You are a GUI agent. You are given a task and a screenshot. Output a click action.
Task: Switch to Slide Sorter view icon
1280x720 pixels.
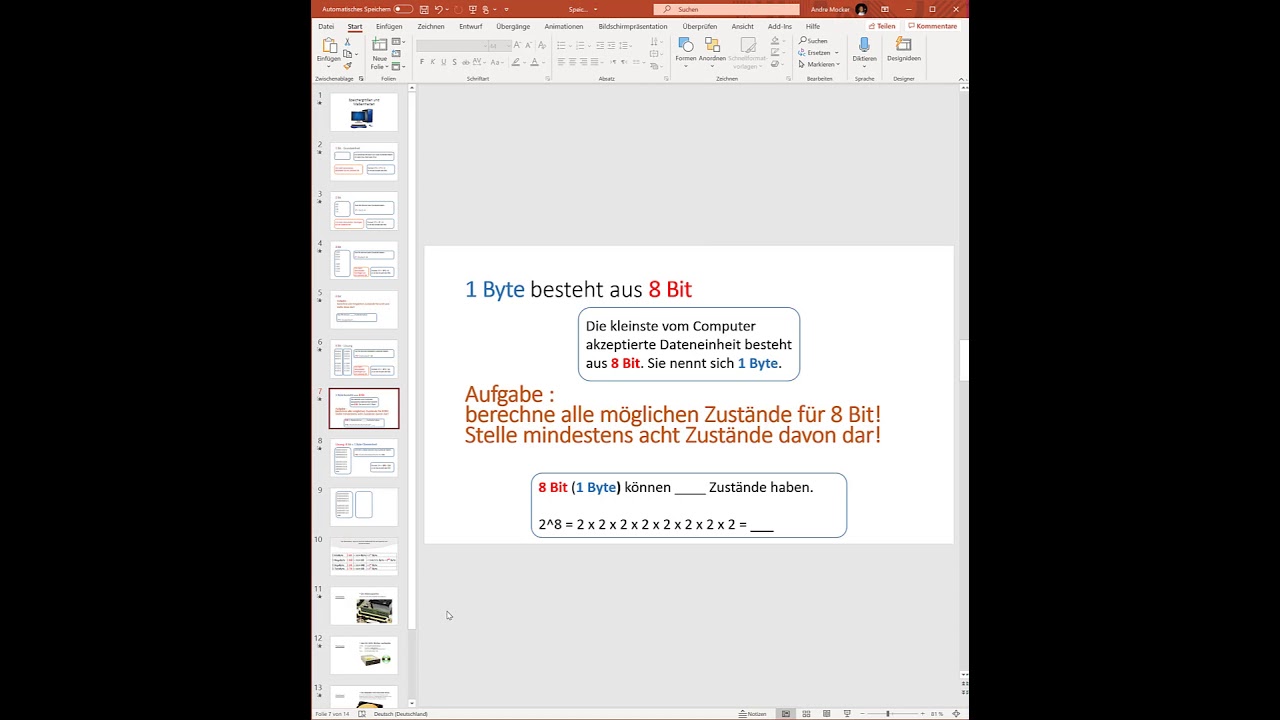coord(806,714)
